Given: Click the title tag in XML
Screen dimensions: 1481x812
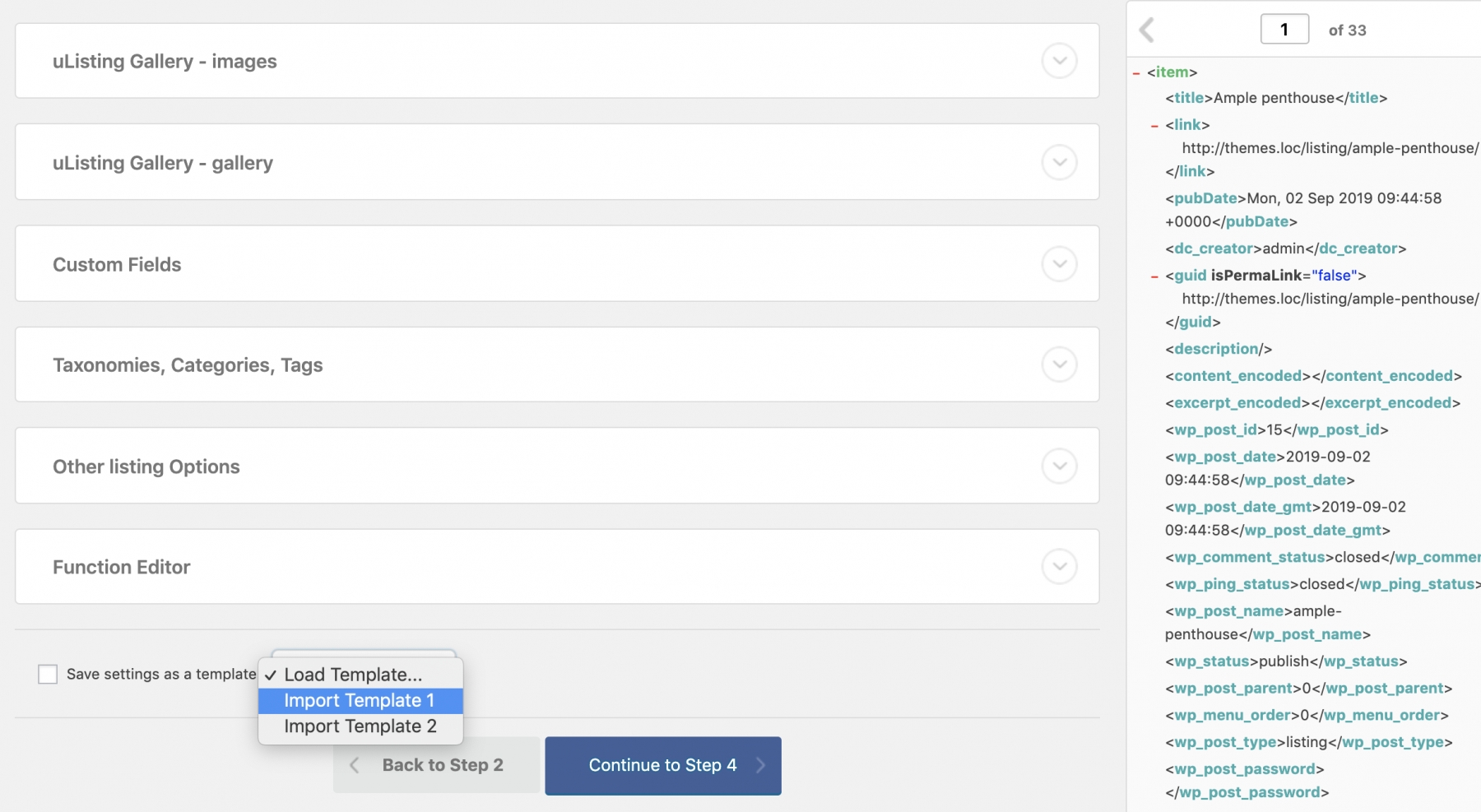Looking at the screenshot, I should 1189,98.
